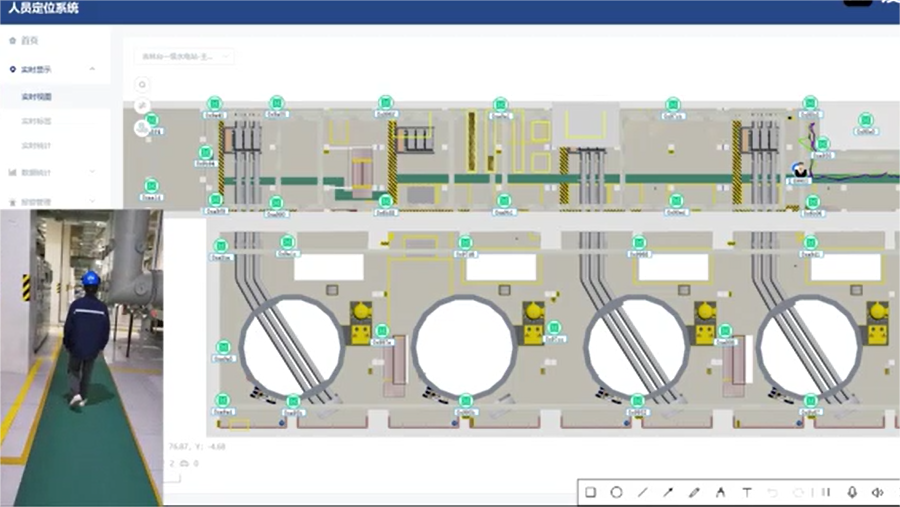Click the circular search button above map

click(x=143, y=85)
